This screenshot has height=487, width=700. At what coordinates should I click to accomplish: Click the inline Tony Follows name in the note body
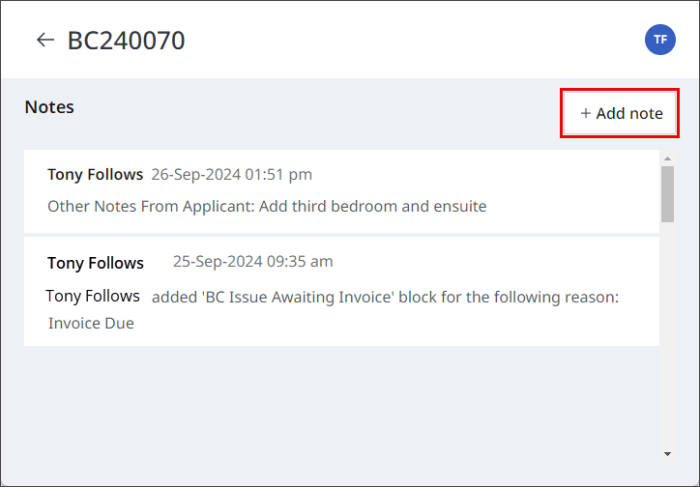93,296
